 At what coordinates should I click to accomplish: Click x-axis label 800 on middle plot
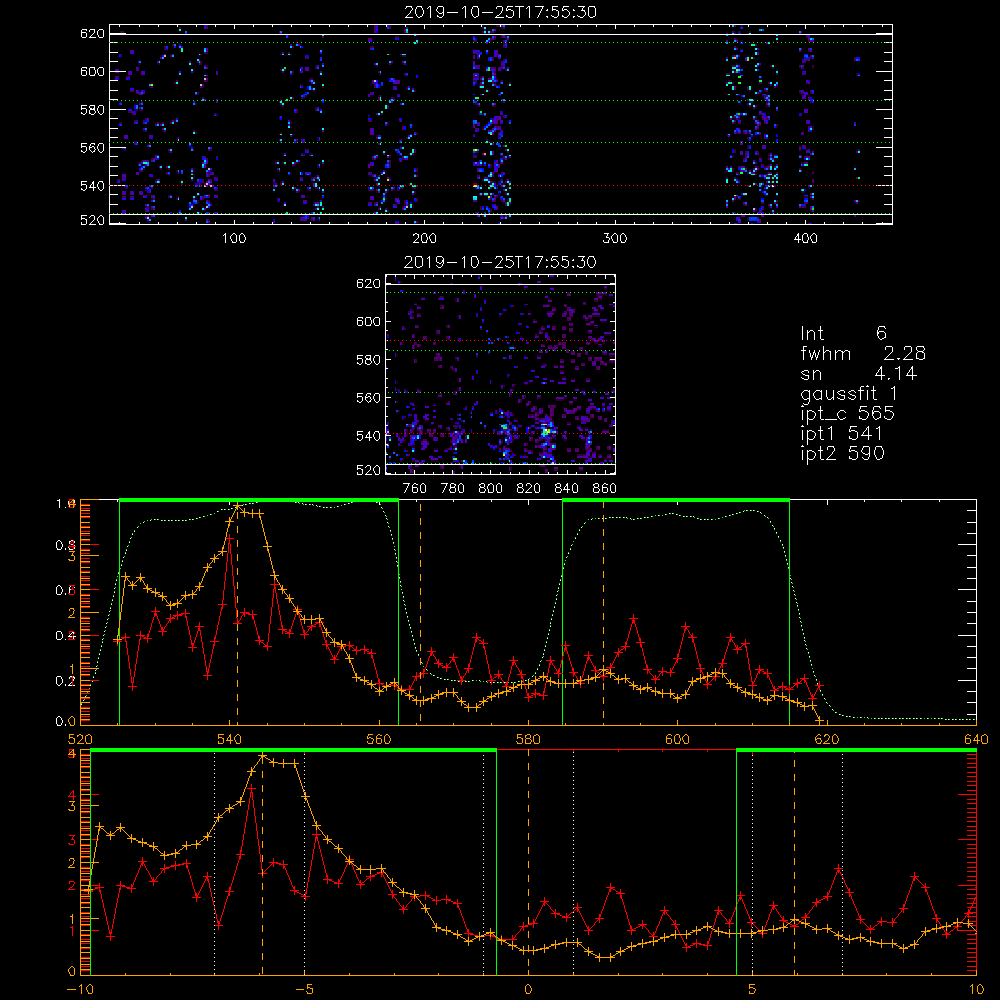490,489
